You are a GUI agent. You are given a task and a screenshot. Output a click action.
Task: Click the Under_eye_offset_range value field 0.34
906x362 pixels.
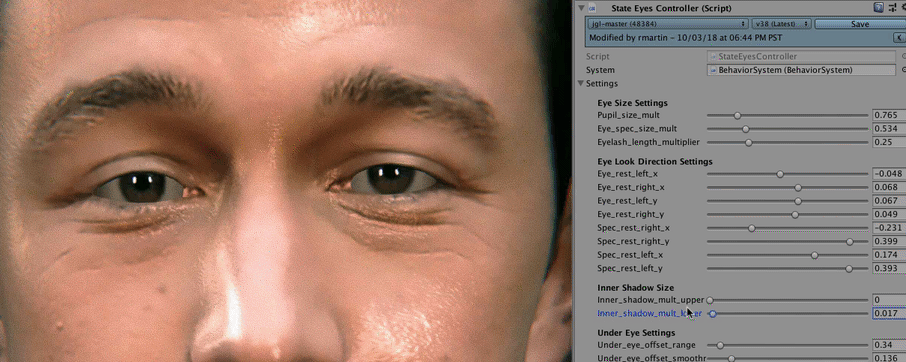point(889,345)
